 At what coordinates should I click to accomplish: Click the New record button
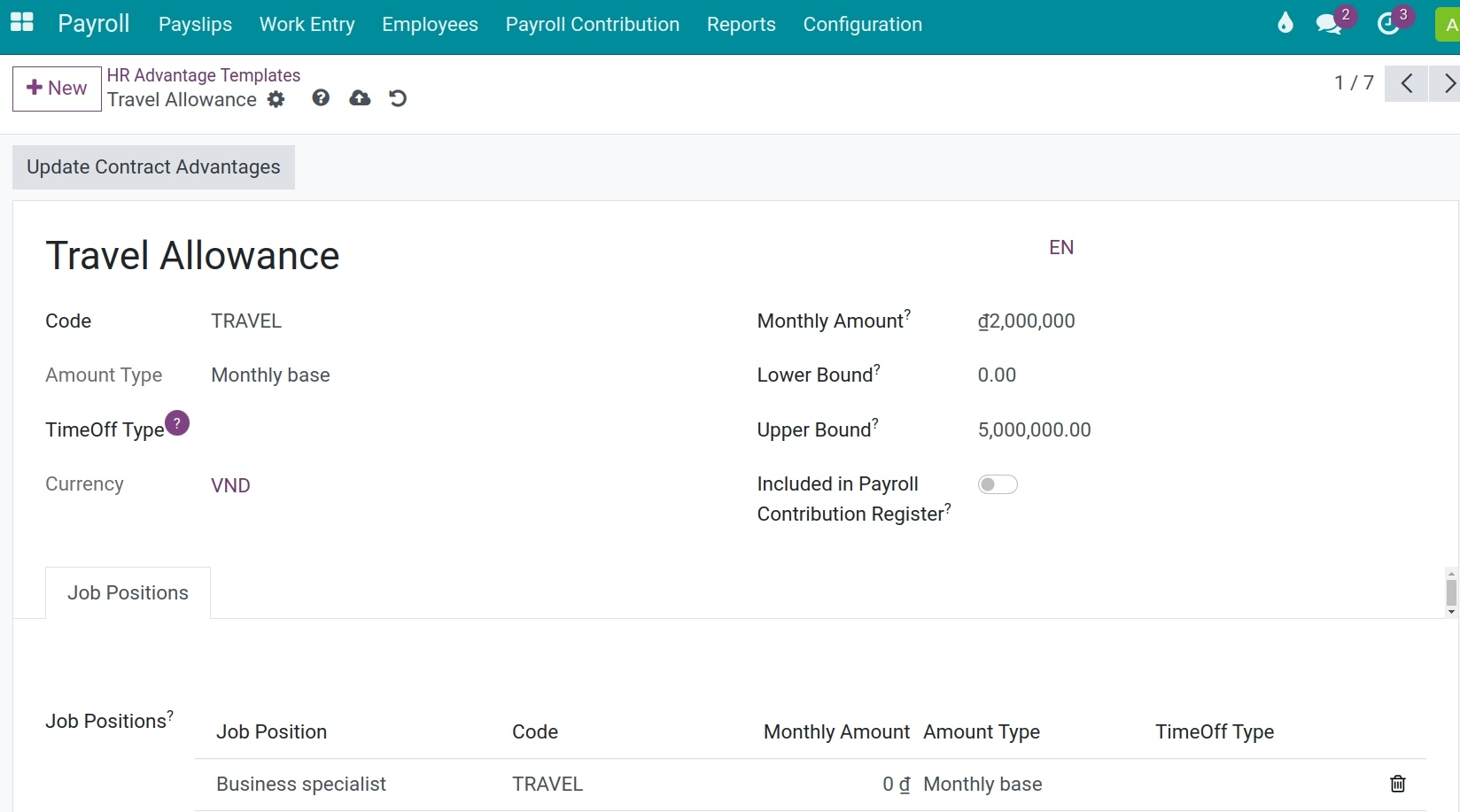tap(57, 88)
